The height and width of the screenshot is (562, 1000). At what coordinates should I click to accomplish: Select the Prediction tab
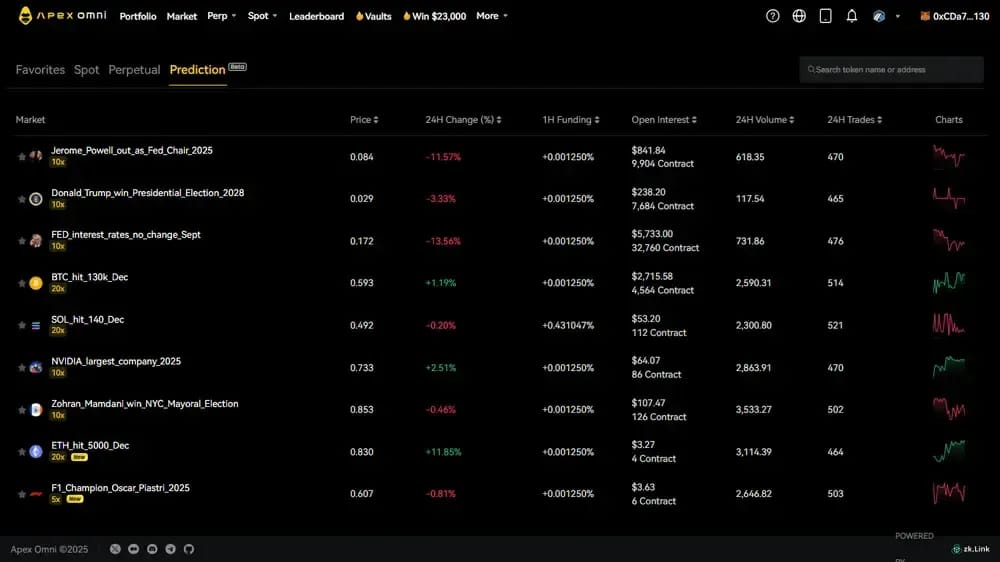click(x=198, y=70)
